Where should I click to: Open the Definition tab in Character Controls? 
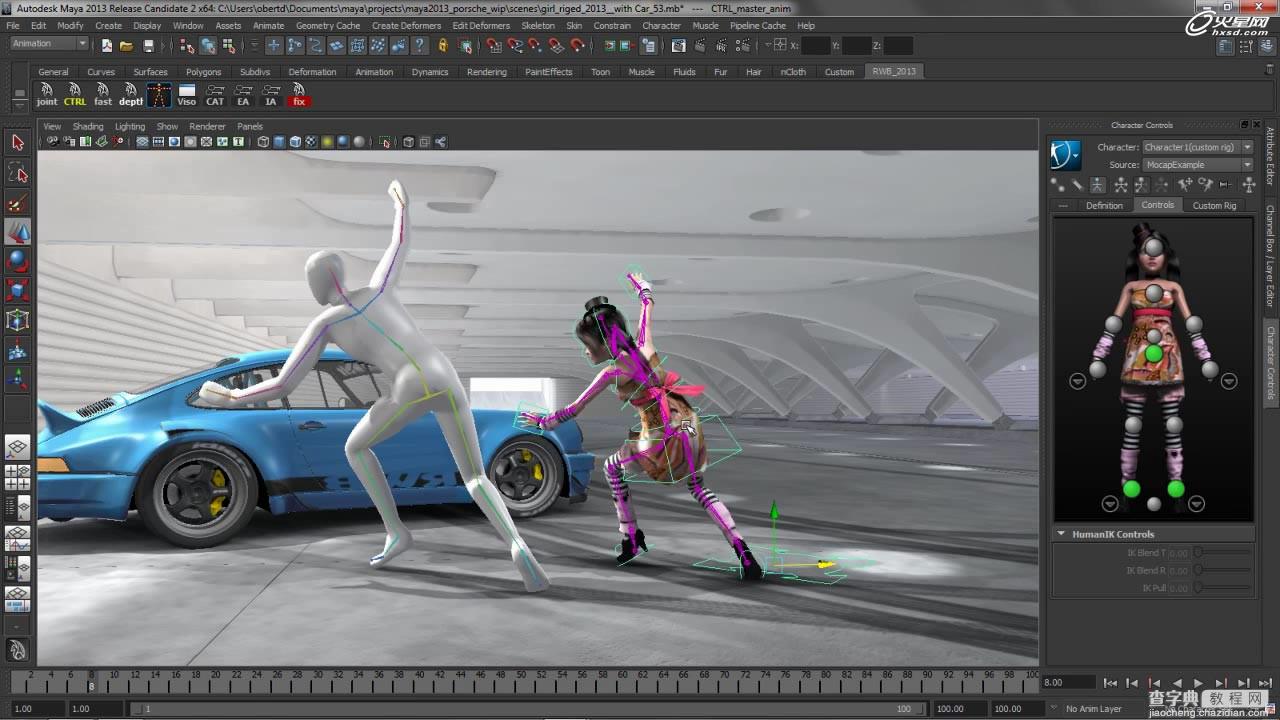pyautogui.click(x=1104, y=205)
